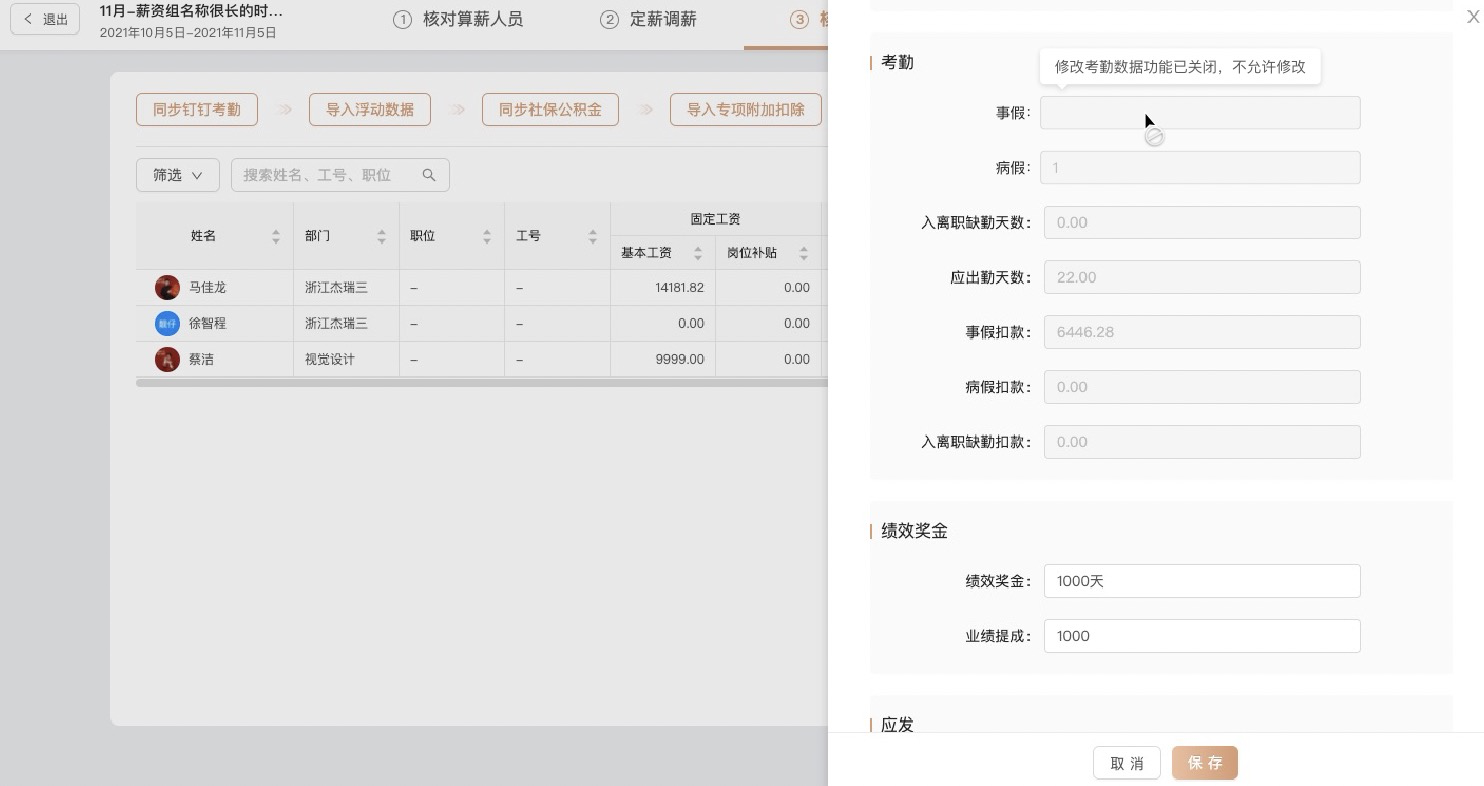Click 导入浮动数据 button
Viewport: 1484px width, 786px height.
point(370,109)
